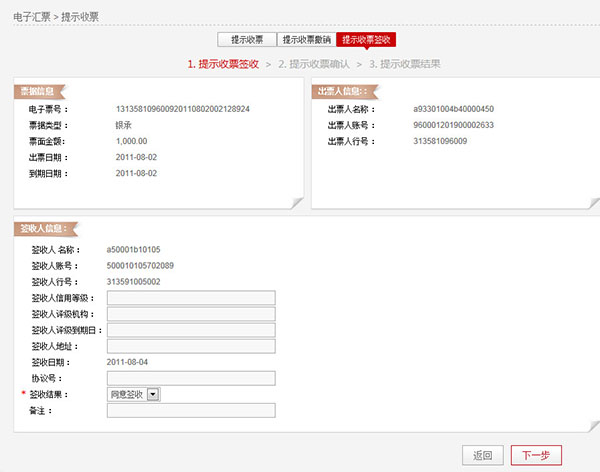
Task: Switch to the 提示收票 tab
Action: [247, 39]
